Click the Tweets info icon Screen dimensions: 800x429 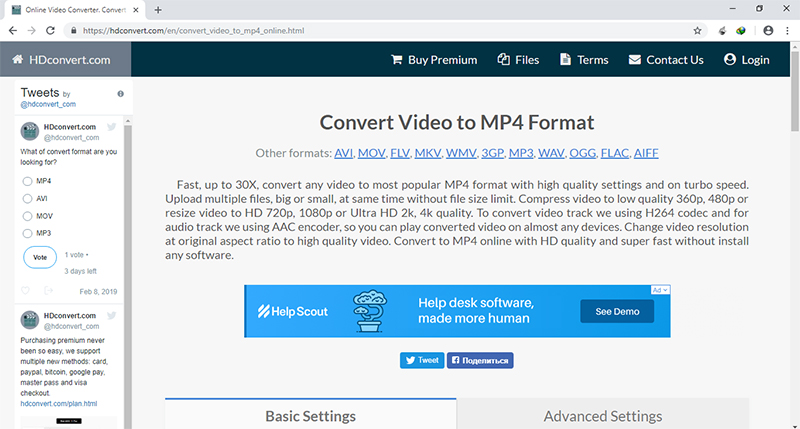click(120, 94)
